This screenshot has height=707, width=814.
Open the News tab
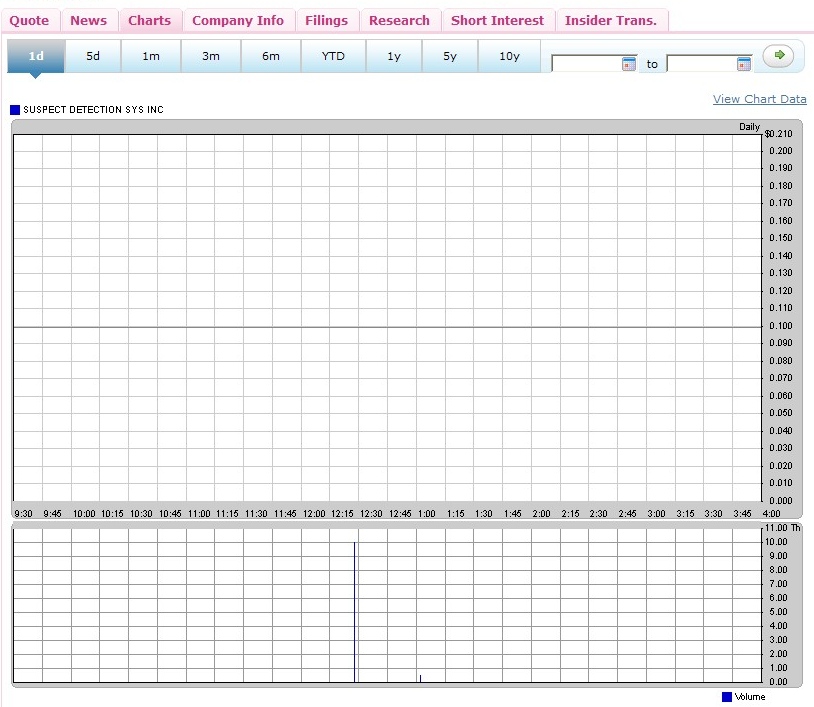tap(89, 21)
